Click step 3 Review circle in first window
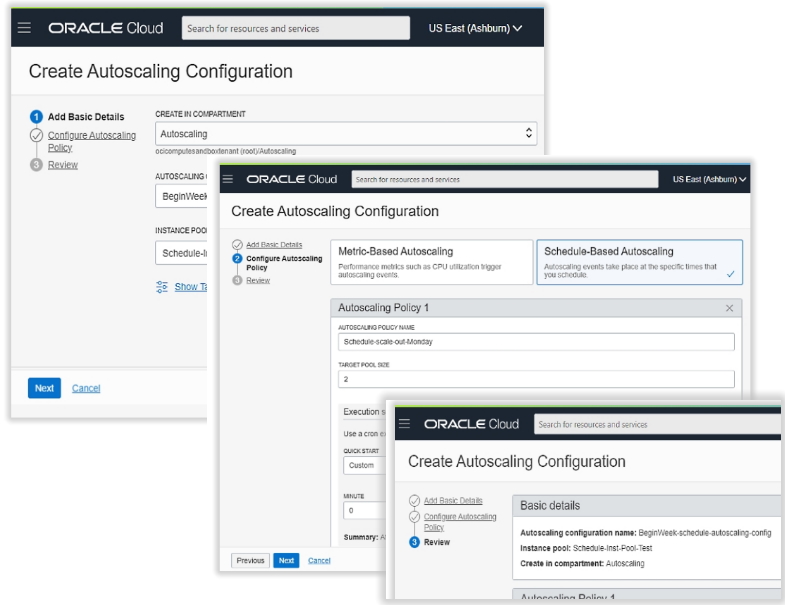 pyautogui.click(x=36, y=165)
